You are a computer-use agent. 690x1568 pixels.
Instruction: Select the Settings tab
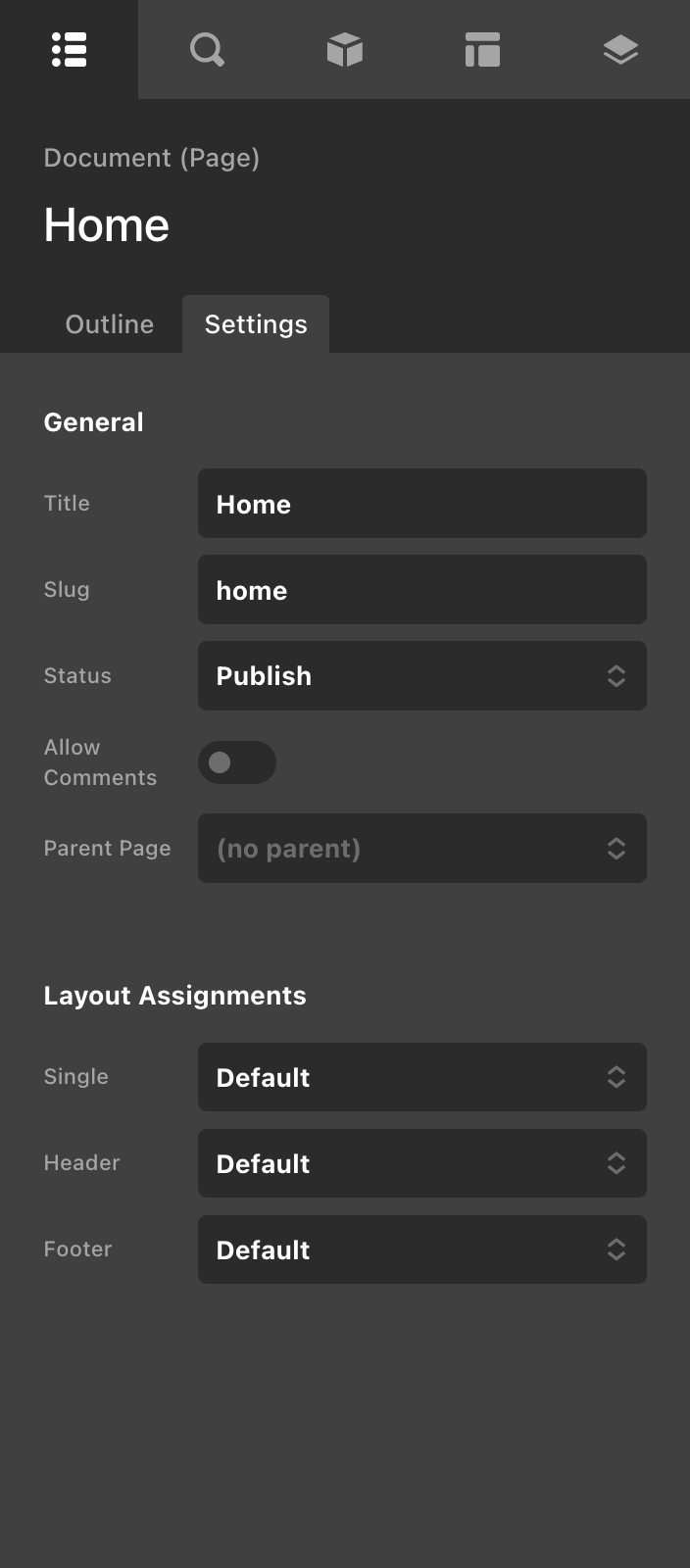255,323
